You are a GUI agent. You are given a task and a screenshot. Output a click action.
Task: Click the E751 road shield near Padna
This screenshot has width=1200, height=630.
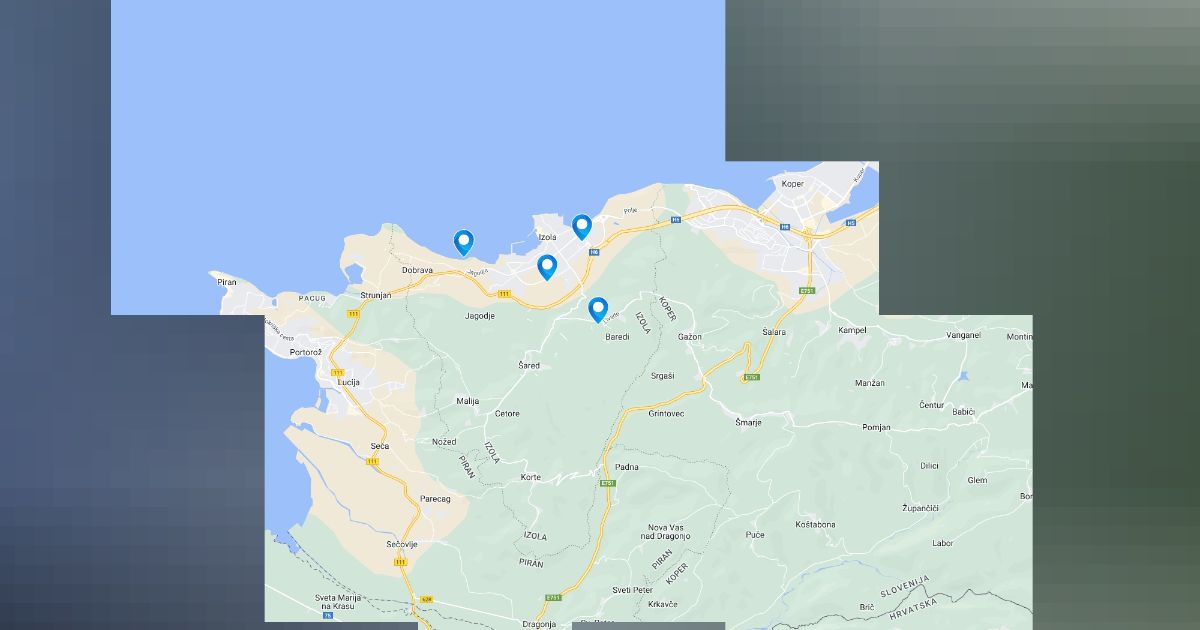point(608,483)
